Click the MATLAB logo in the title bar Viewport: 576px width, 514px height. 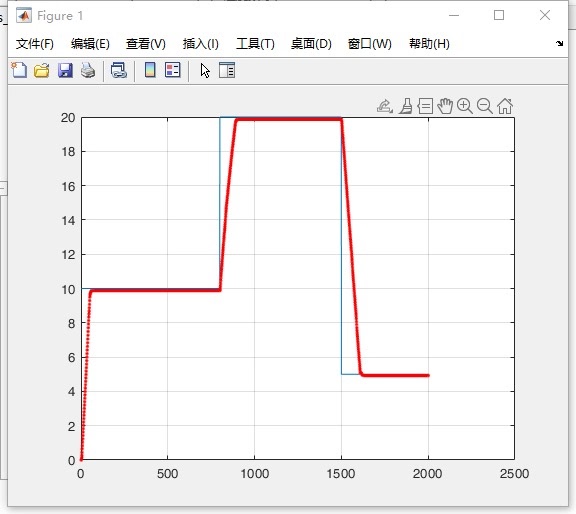point(24,15)
